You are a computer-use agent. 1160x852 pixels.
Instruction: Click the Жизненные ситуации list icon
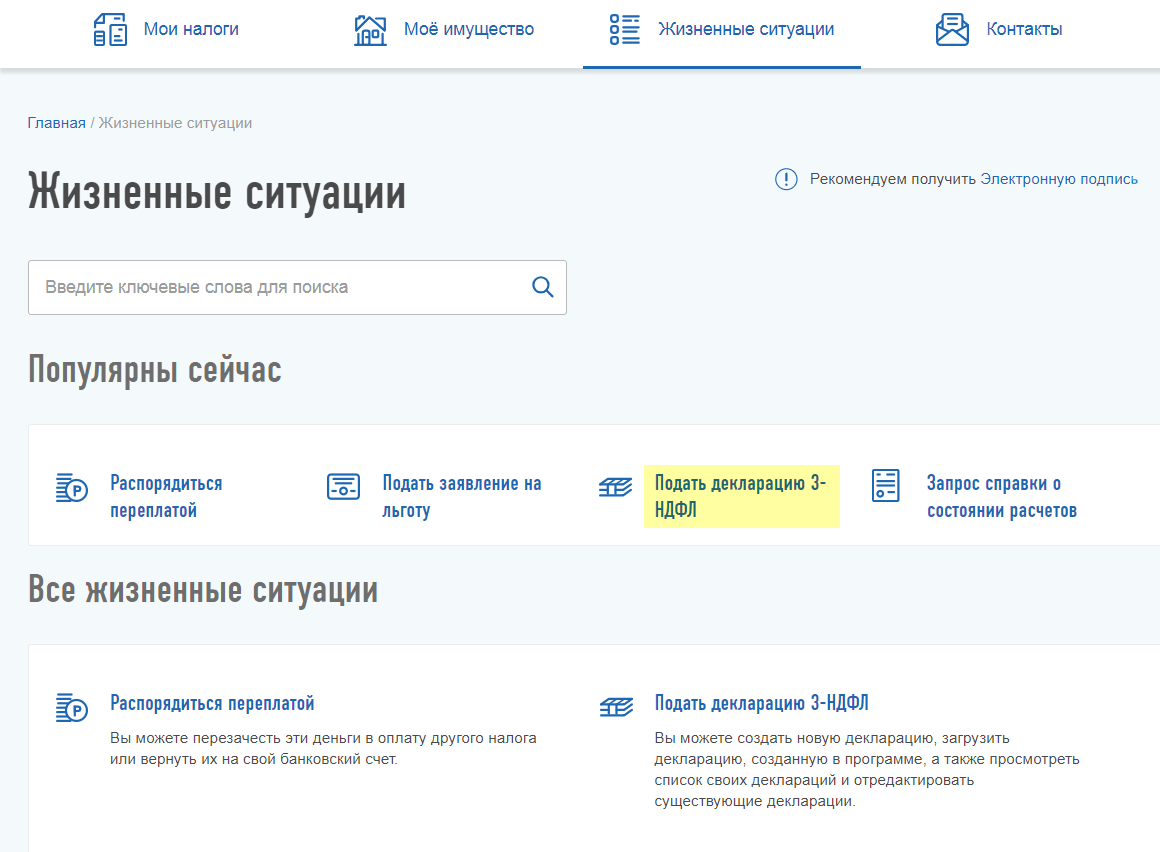[x=624, y=30]
